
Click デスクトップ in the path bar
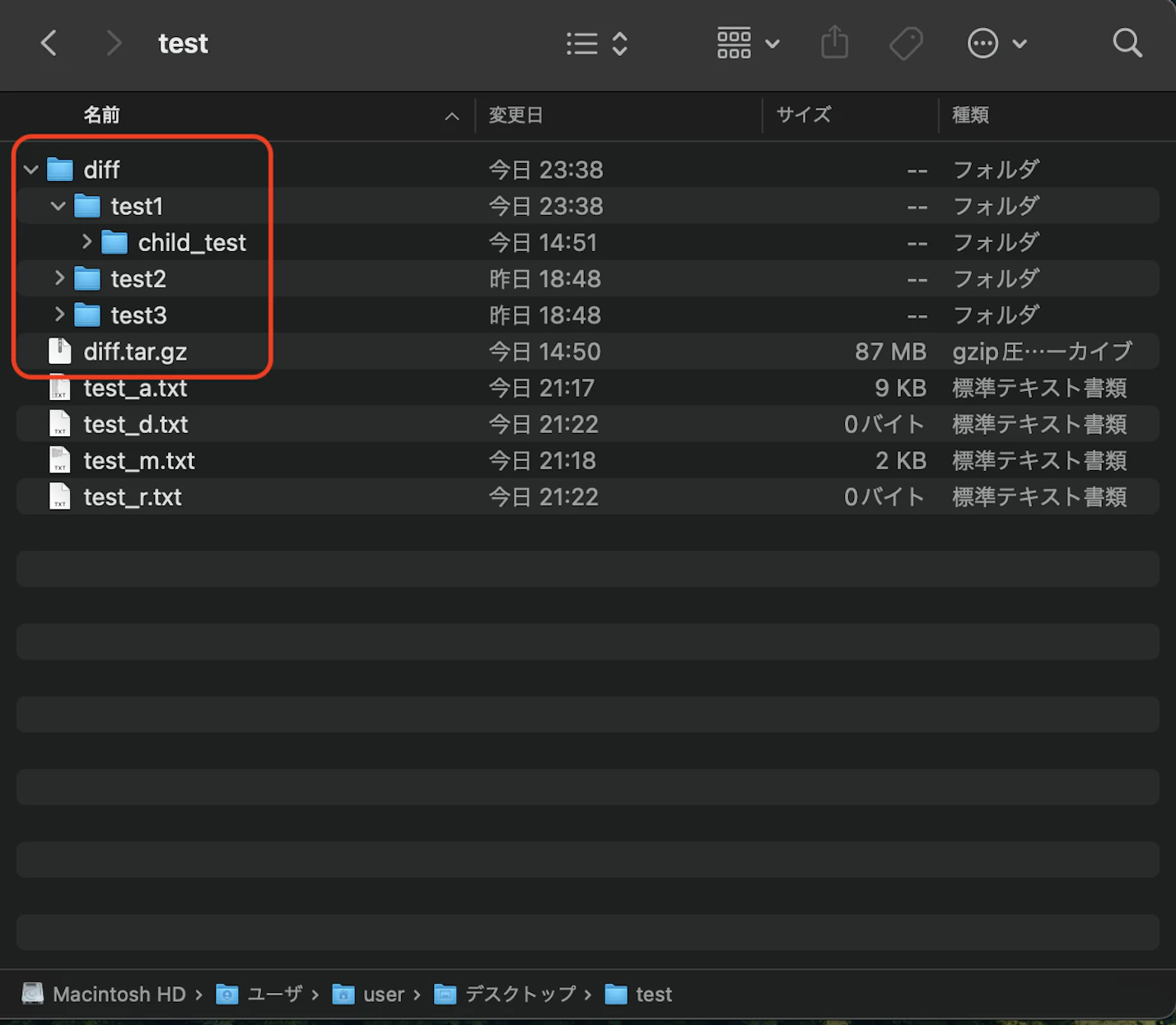tap(505, 994)
